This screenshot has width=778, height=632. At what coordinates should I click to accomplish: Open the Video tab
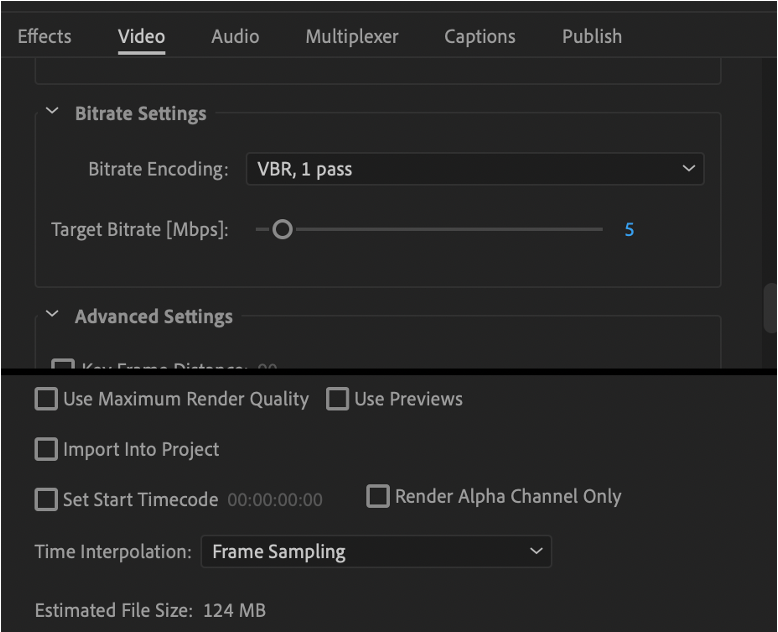(141, 36)
